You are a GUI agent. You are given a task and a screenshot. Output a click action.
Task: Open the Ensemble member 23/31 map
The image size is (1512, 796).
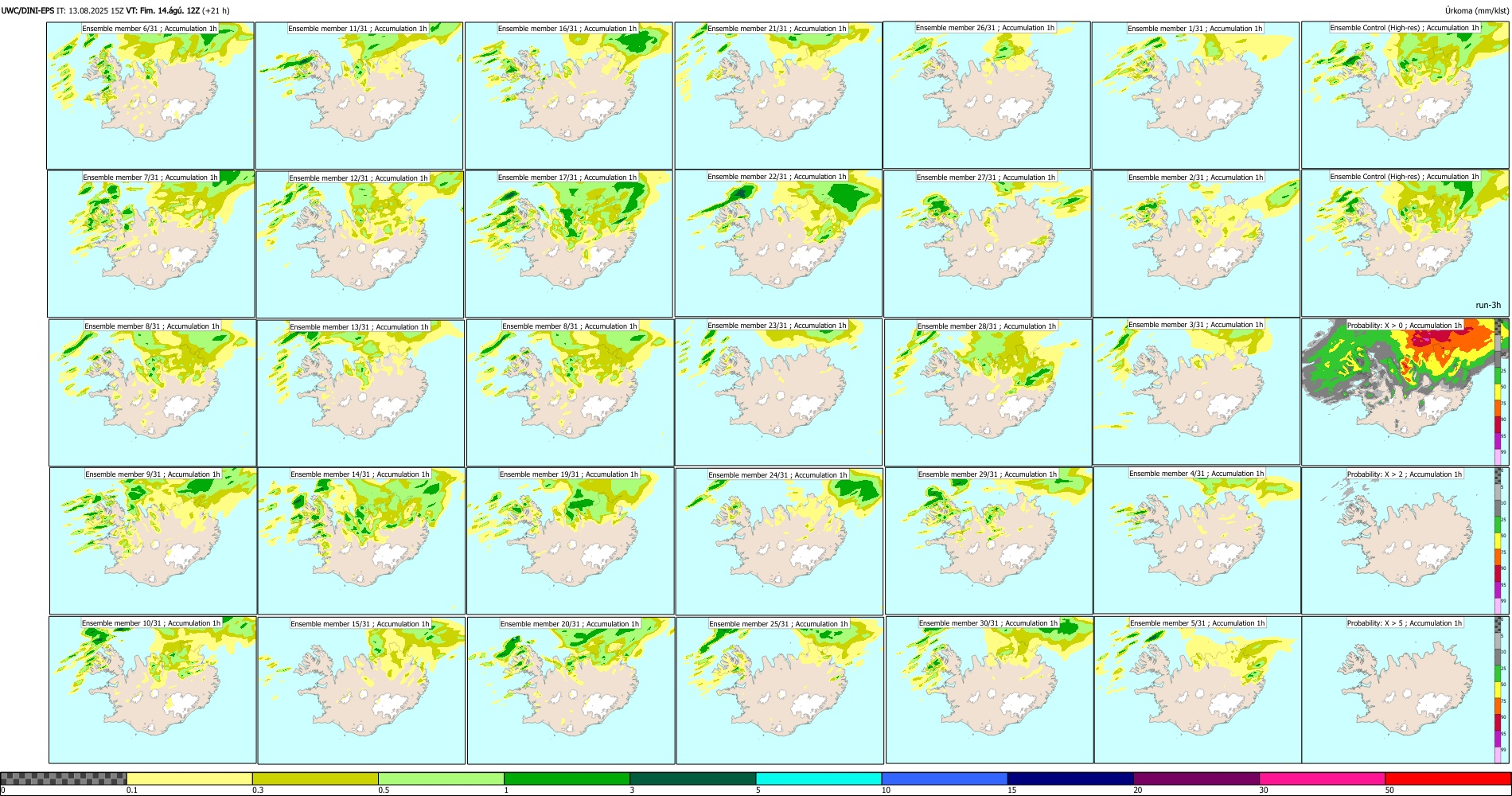[778, 392]
